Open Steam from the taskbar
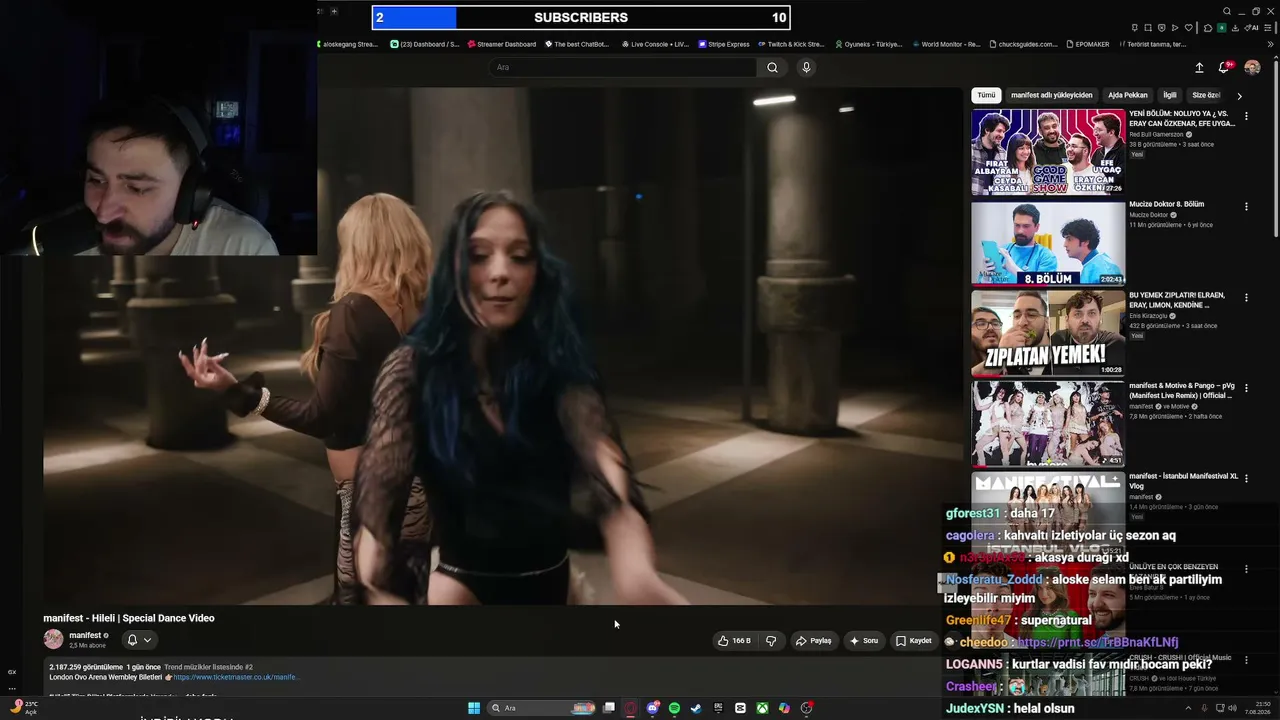1280x720 pixels. [x=696, y=708]
